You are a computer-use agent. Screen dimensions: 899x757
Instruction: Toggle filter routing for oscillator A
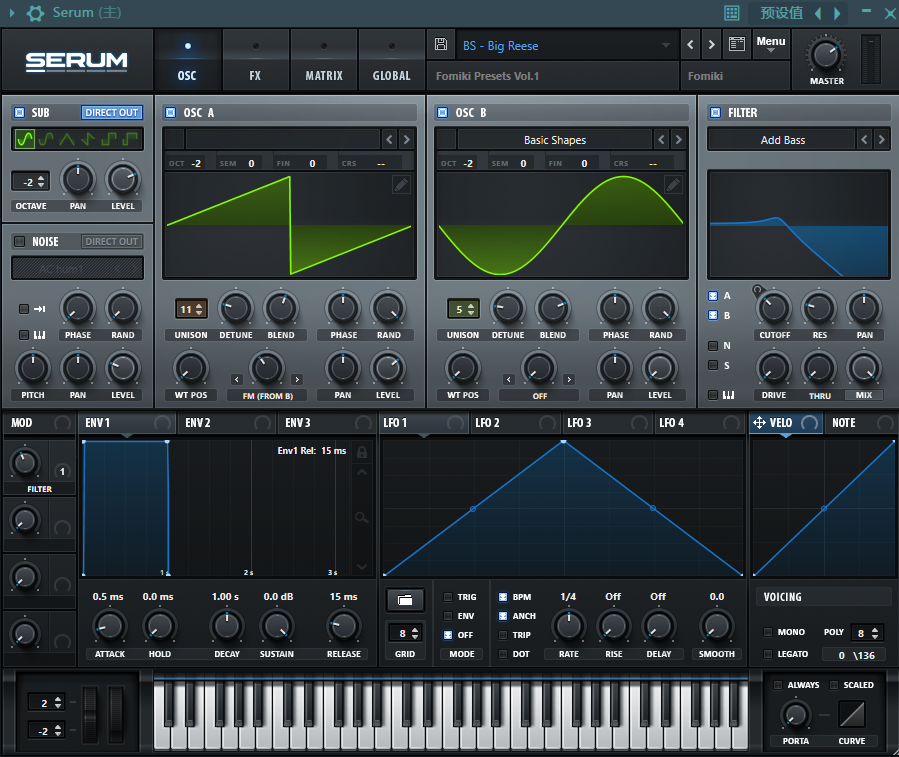[713, 296]
